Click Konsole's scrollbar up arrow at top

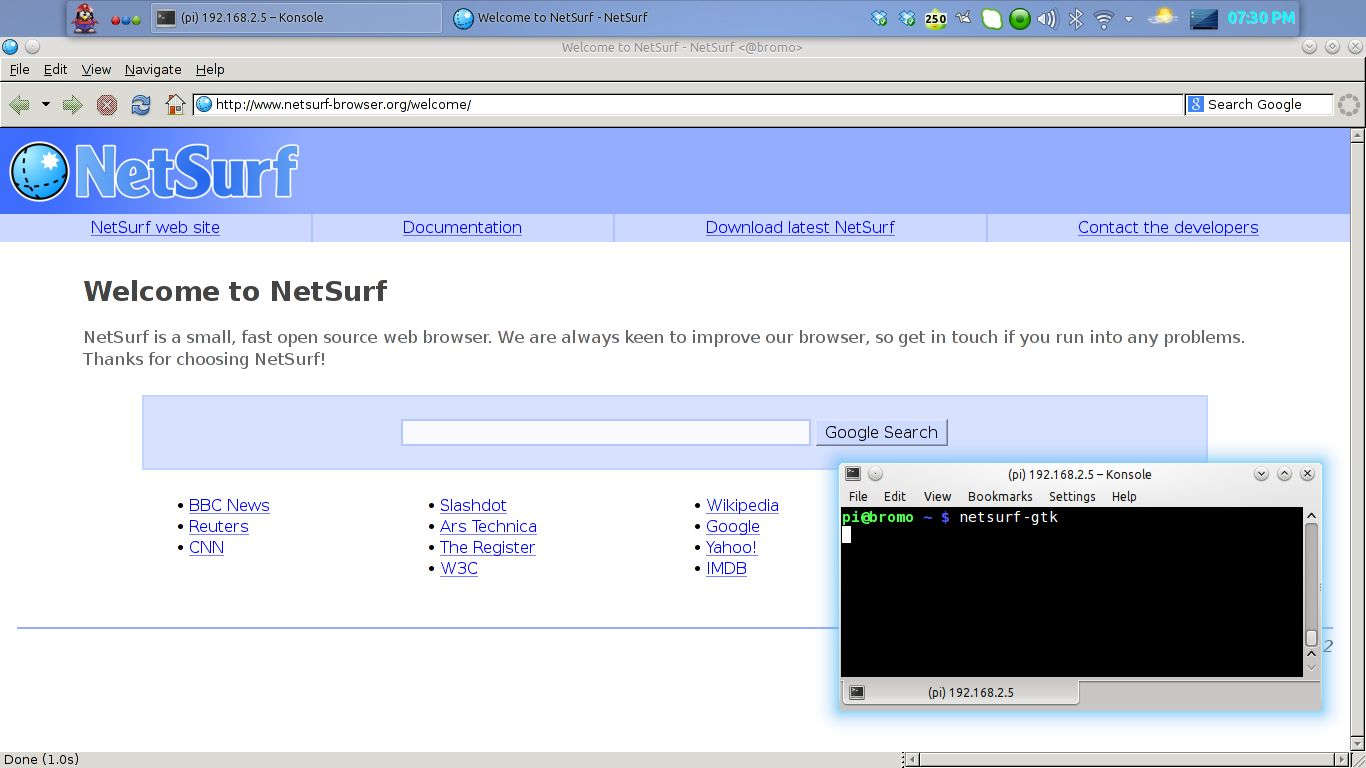[1312, 516]
